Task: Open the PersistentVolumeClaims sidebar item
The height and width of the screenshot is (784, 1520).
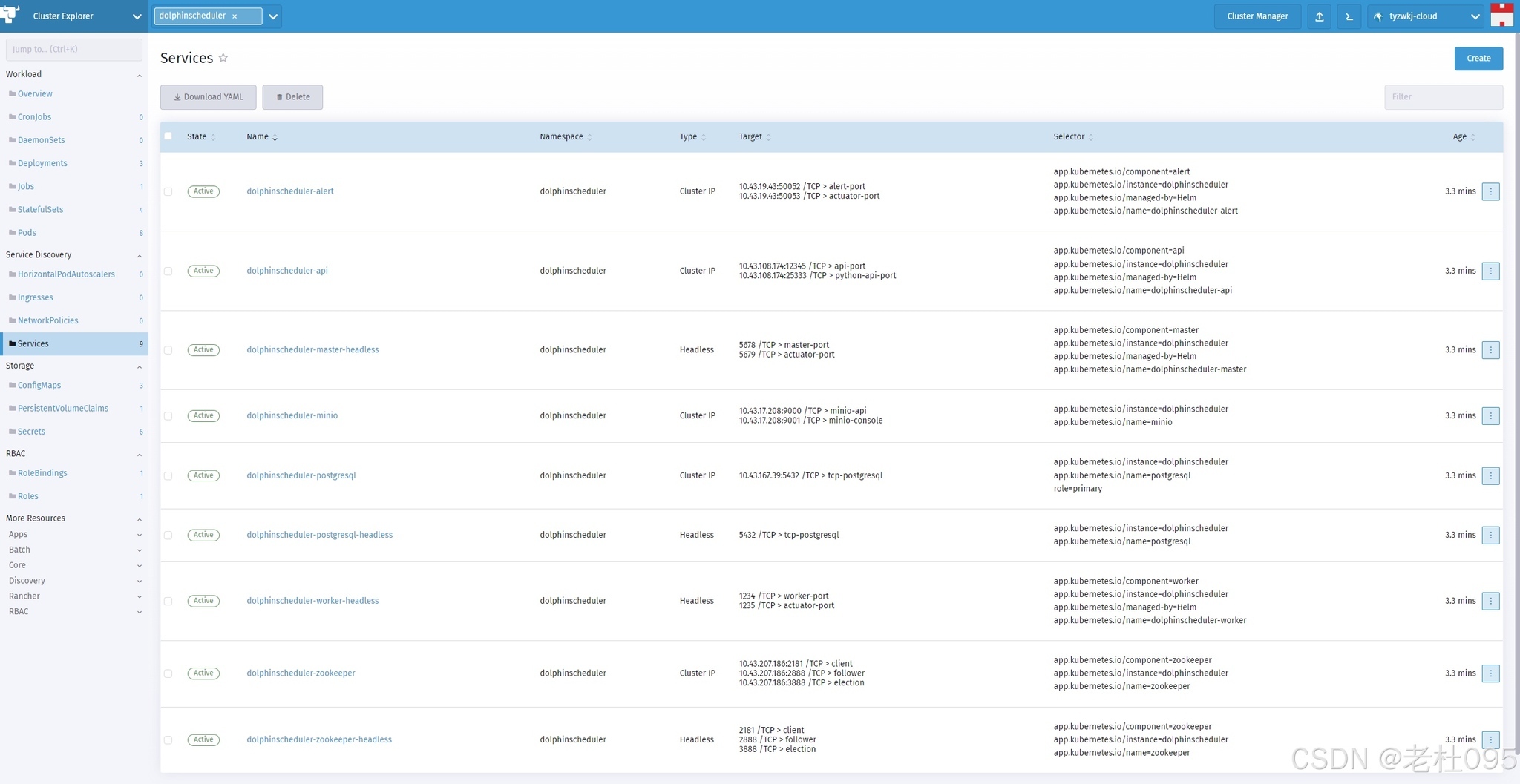Action: pos(63,408)
